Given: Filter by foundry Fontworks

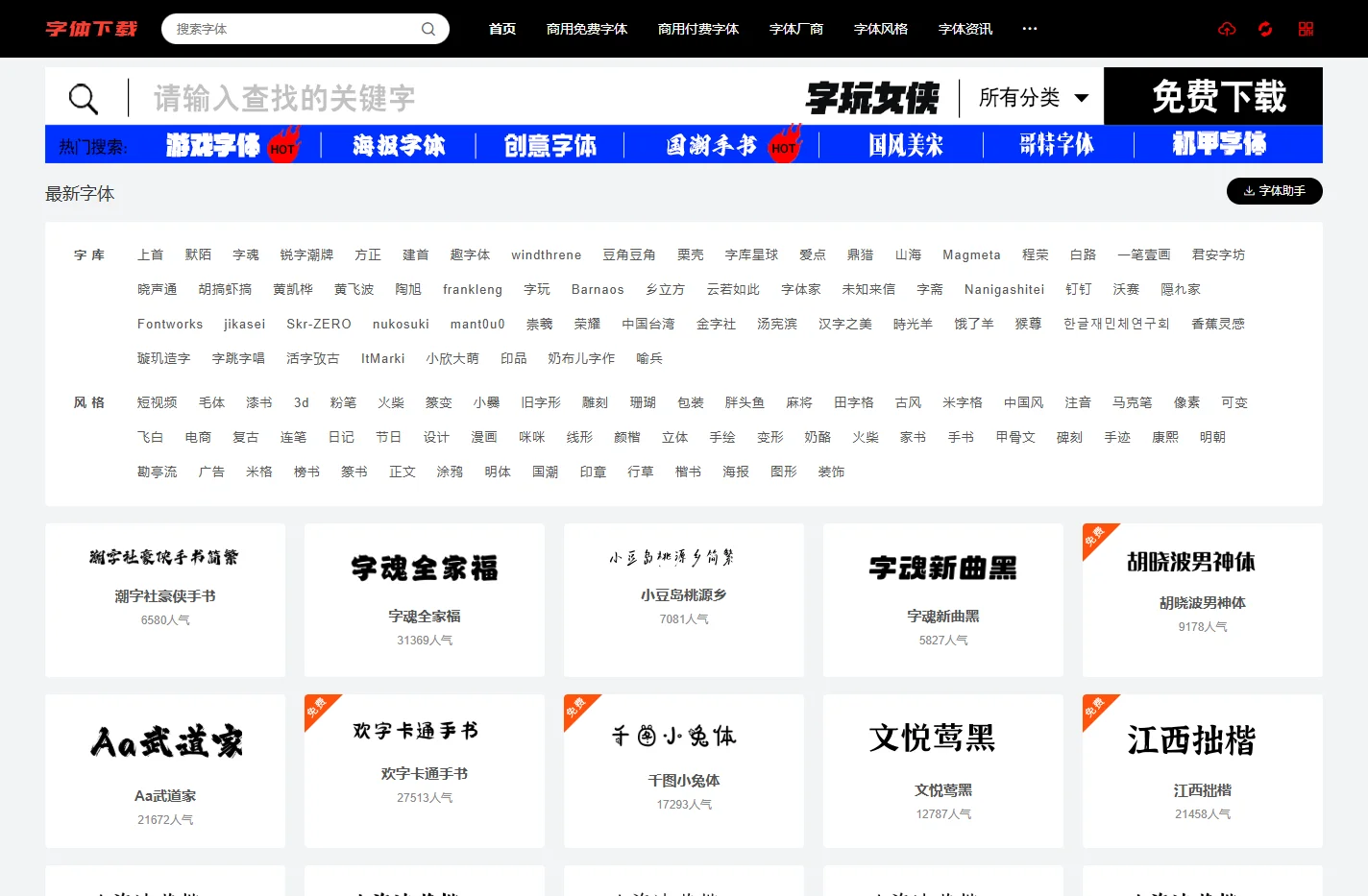Looking at the screenshot, I should (170, 324).
